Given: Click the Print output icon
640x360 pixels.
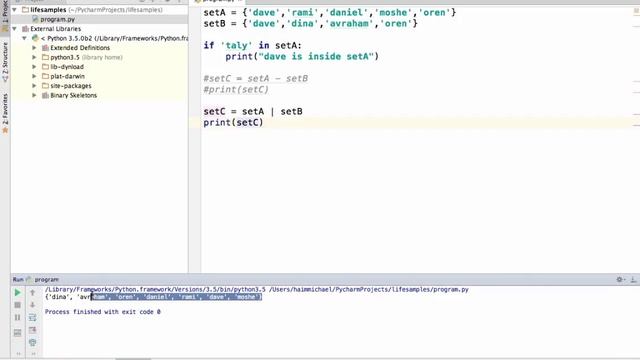Looking at the screenshot, I should coord(33,342).
